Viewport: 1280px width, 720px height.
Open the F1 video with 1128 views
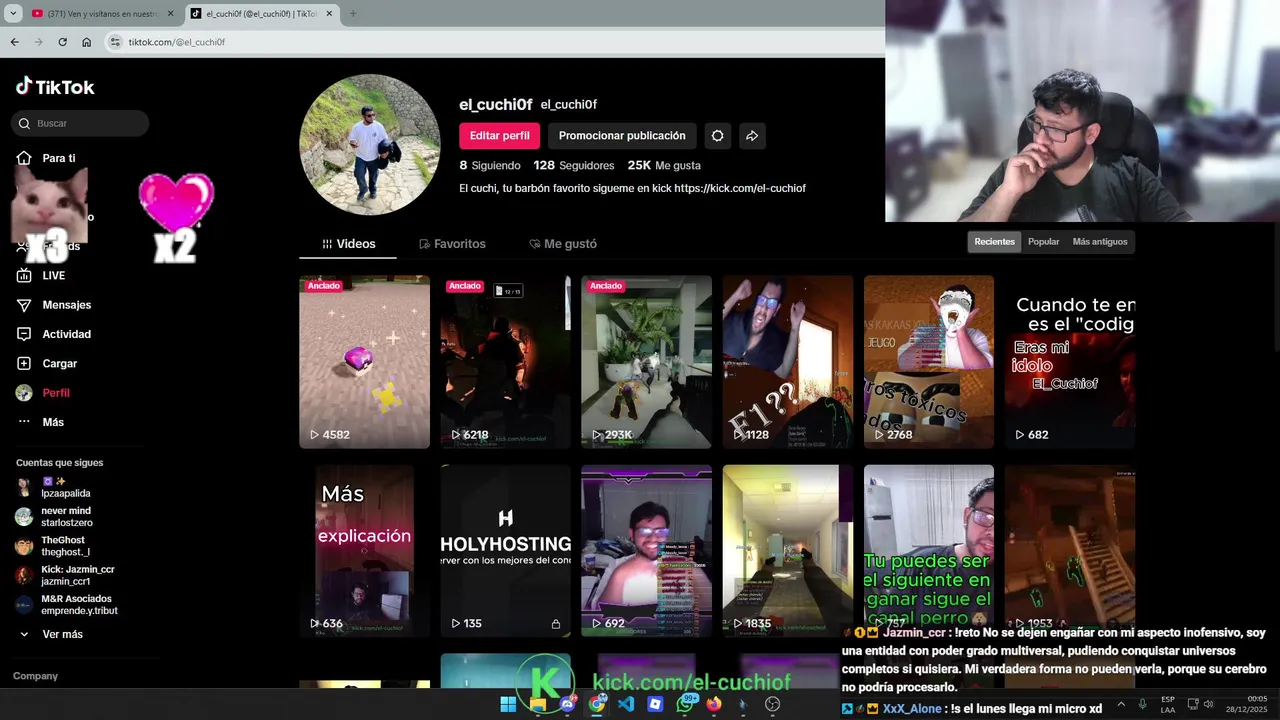coord(788,362)
